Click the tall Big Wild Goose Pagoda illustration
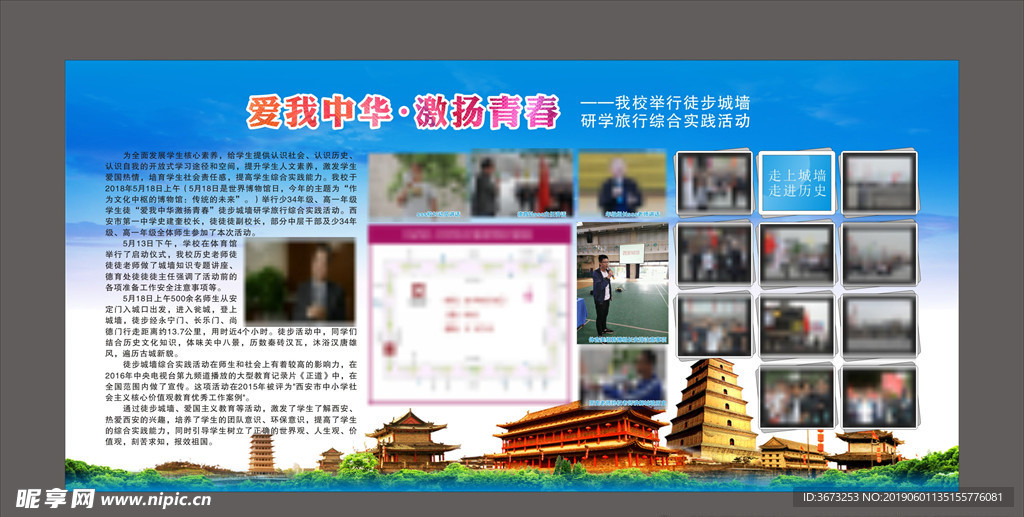Screen dimensions: 1024x517 point(712,410)
